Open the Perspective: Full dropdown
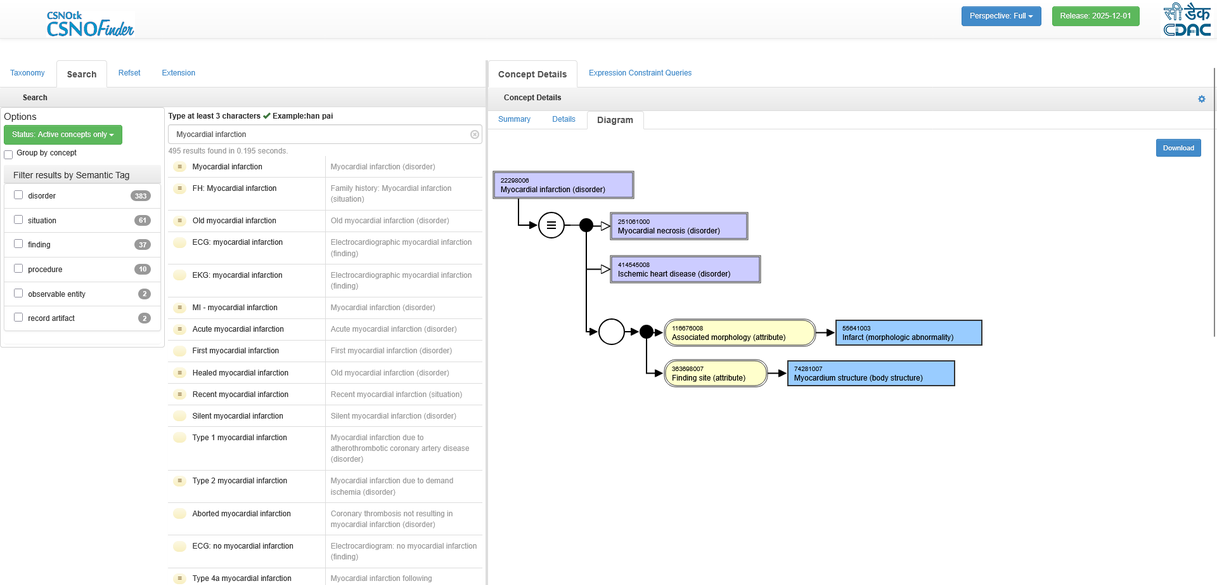Image resolution: width=1217 pixels, height=585 pixels. [x=1000, y=16]
